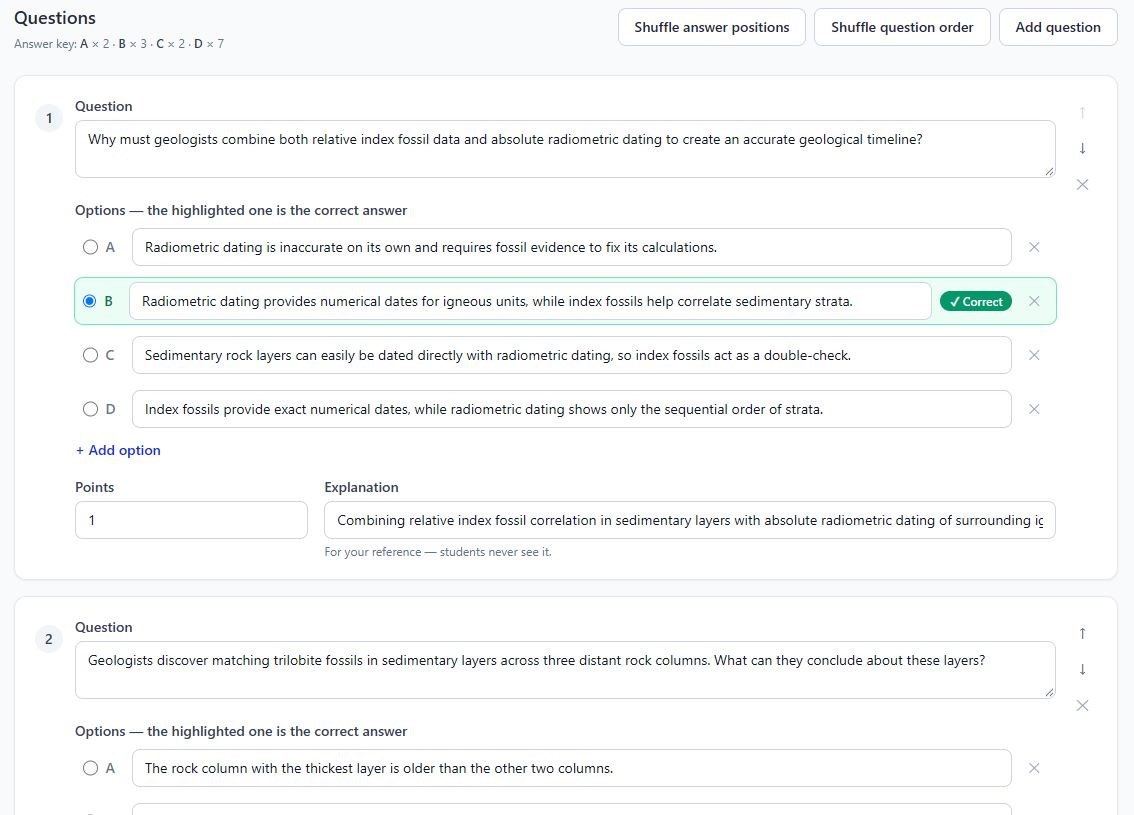Click Shuffle answer positions button
This screenshot has width=1134, height=815.
coord(712,27)
